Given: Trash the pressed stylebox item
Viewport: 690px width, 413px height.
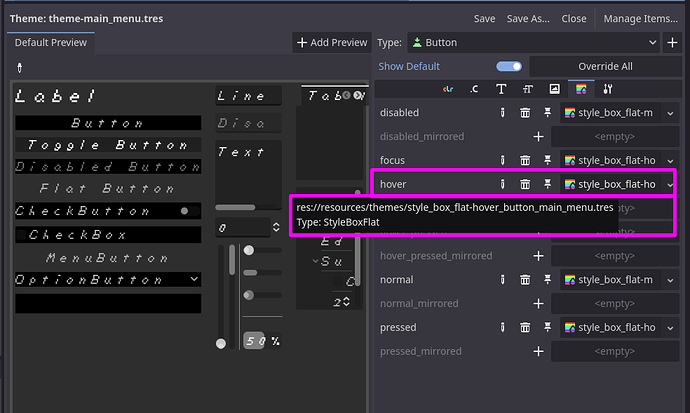Looking at the screenshot, I should (525, 328).
